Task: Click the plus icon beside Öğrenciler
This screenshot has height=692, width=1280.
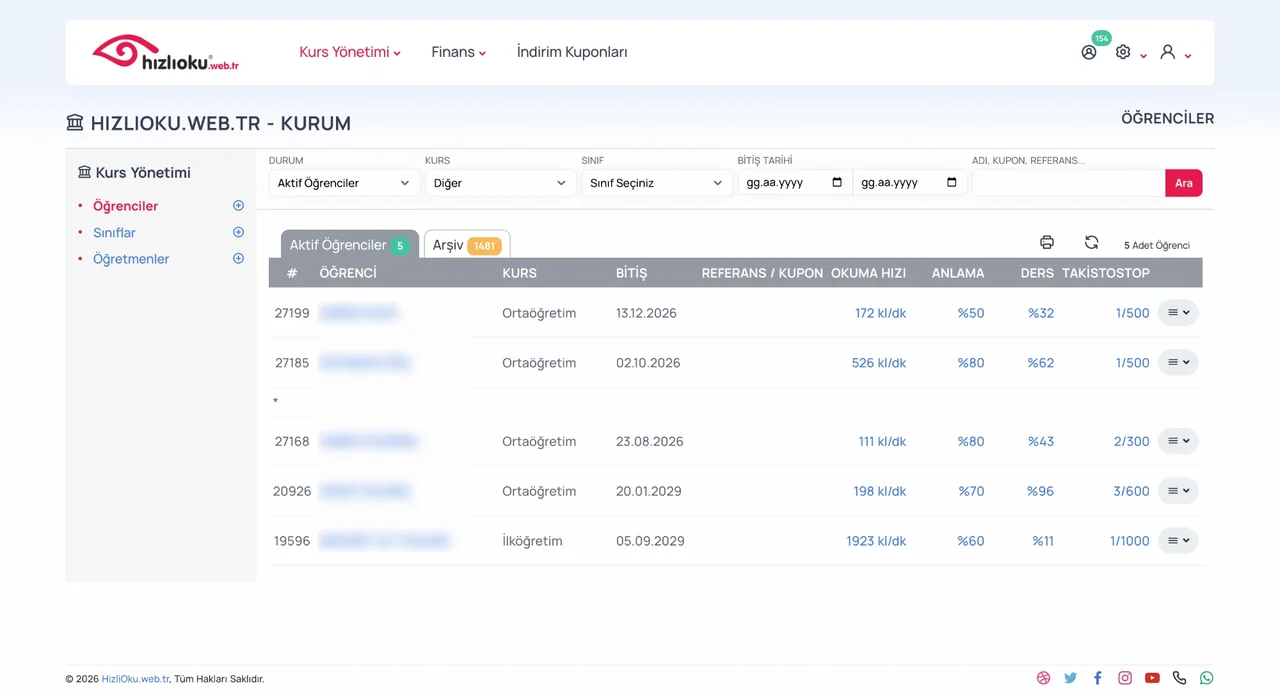Action: [238, 206]
